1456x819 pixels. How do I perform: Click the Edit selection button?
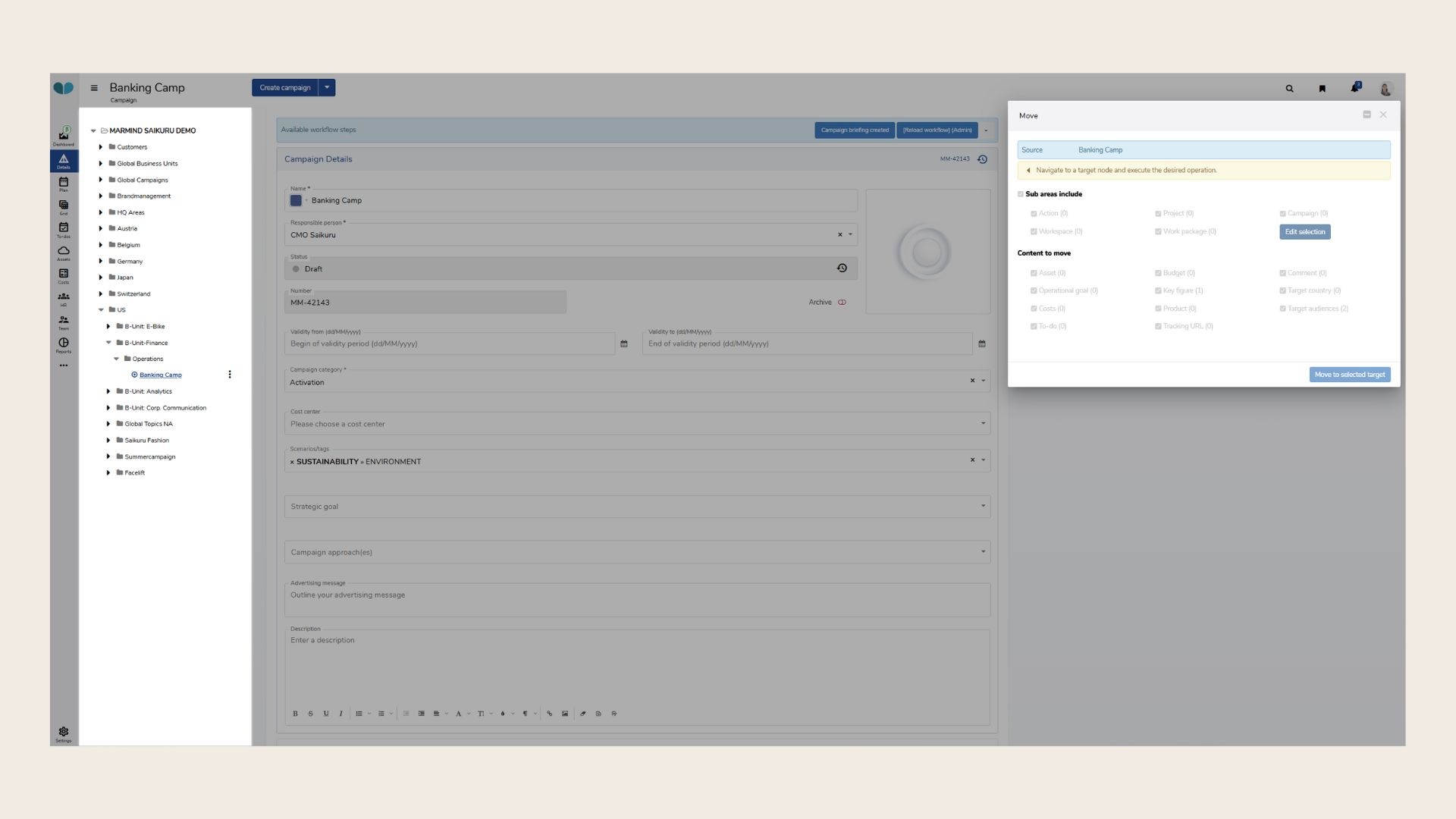[1304, 232]
